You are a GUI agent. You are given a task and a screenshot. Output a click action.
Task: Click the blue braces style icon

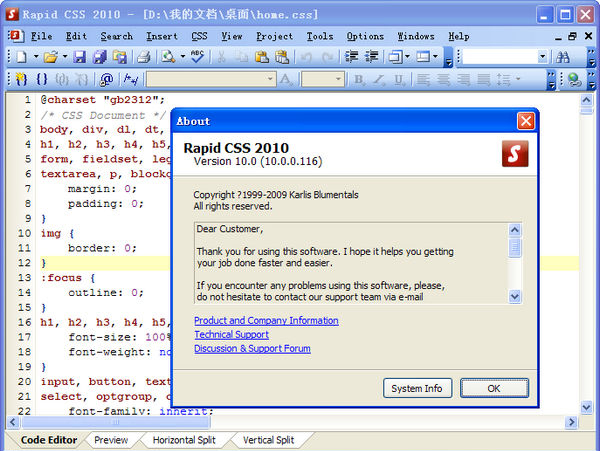42,79
